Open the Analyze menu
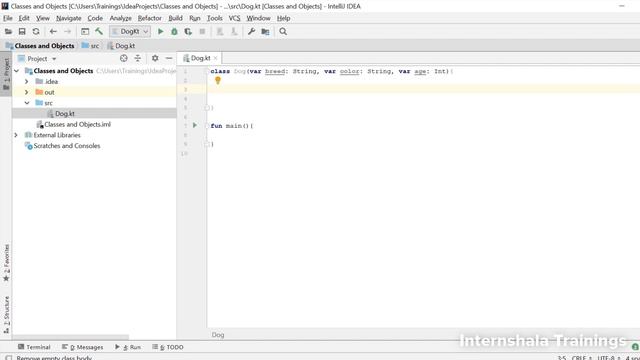The width and height of the screenshot is (640, 360). pyautogui.click(x=120, y=18)
